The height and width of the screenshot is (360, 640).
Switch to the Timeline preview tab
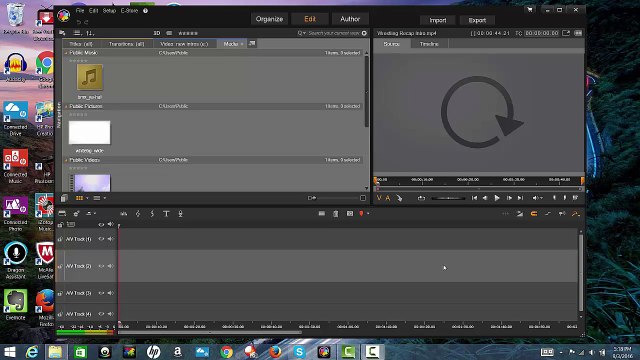(429, 44)
